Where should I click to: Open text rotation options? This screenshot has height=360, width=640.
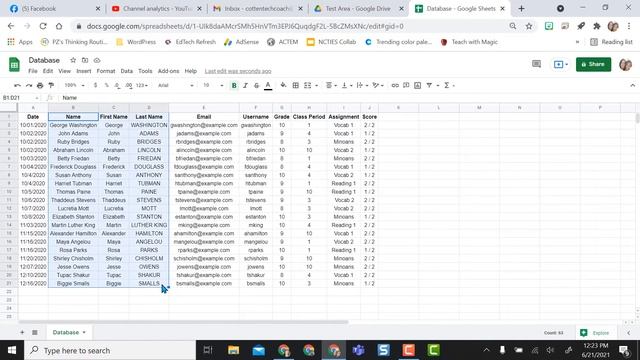pos(378,85)
